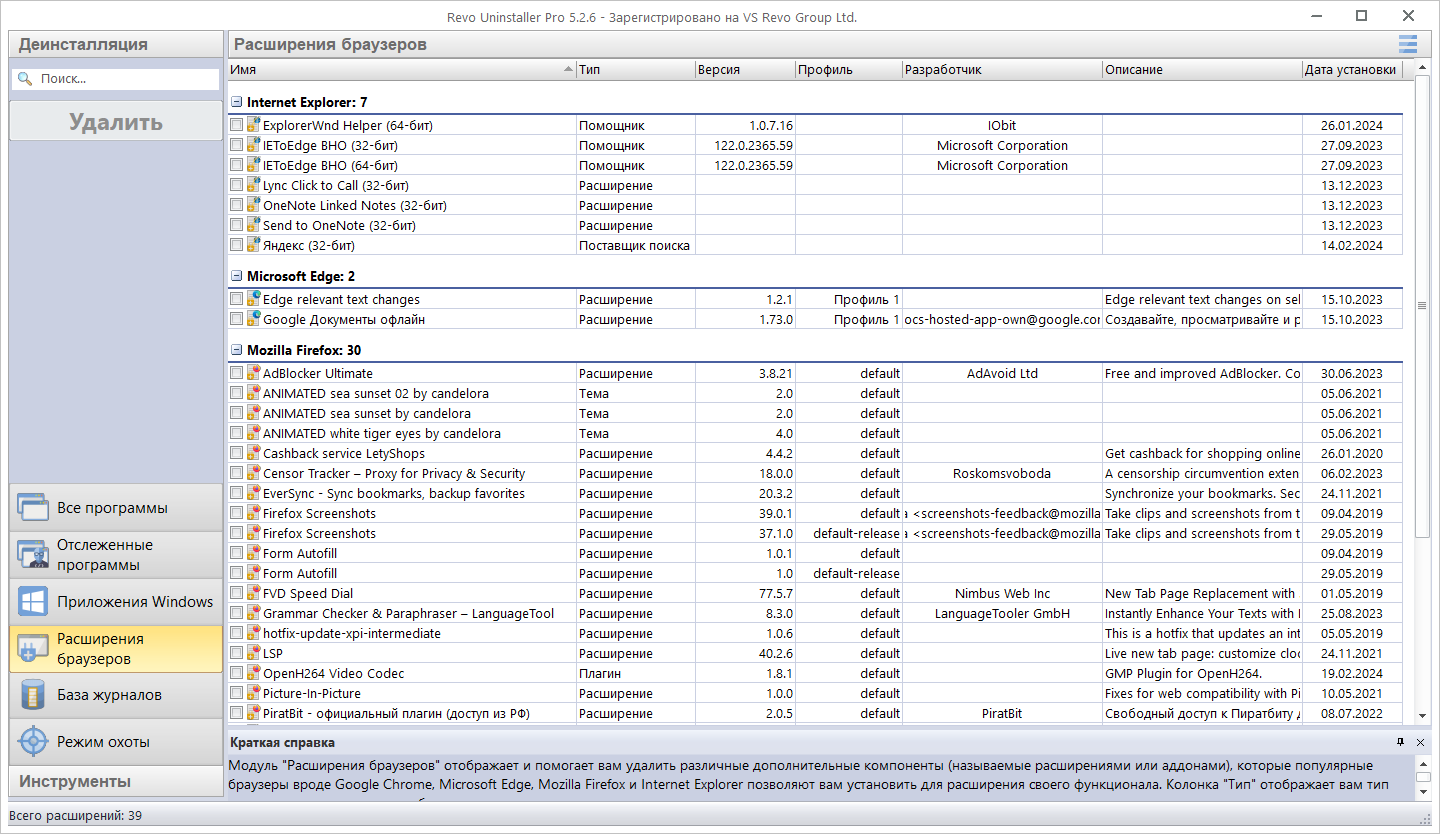Focus the Поиск search field

pyautogui.click(x=116, y=78)
